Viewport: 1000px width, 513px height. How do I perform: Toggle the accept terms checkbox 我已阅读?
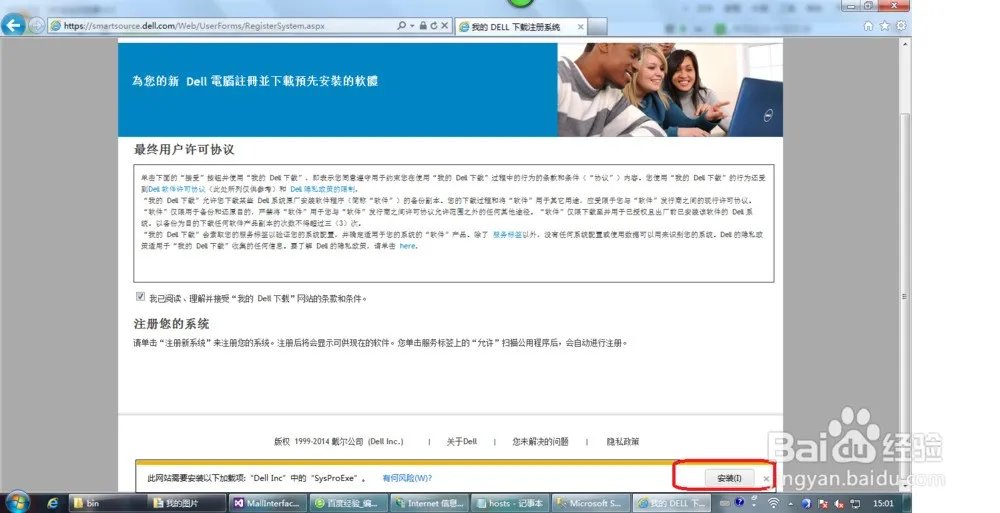[140, 297]
